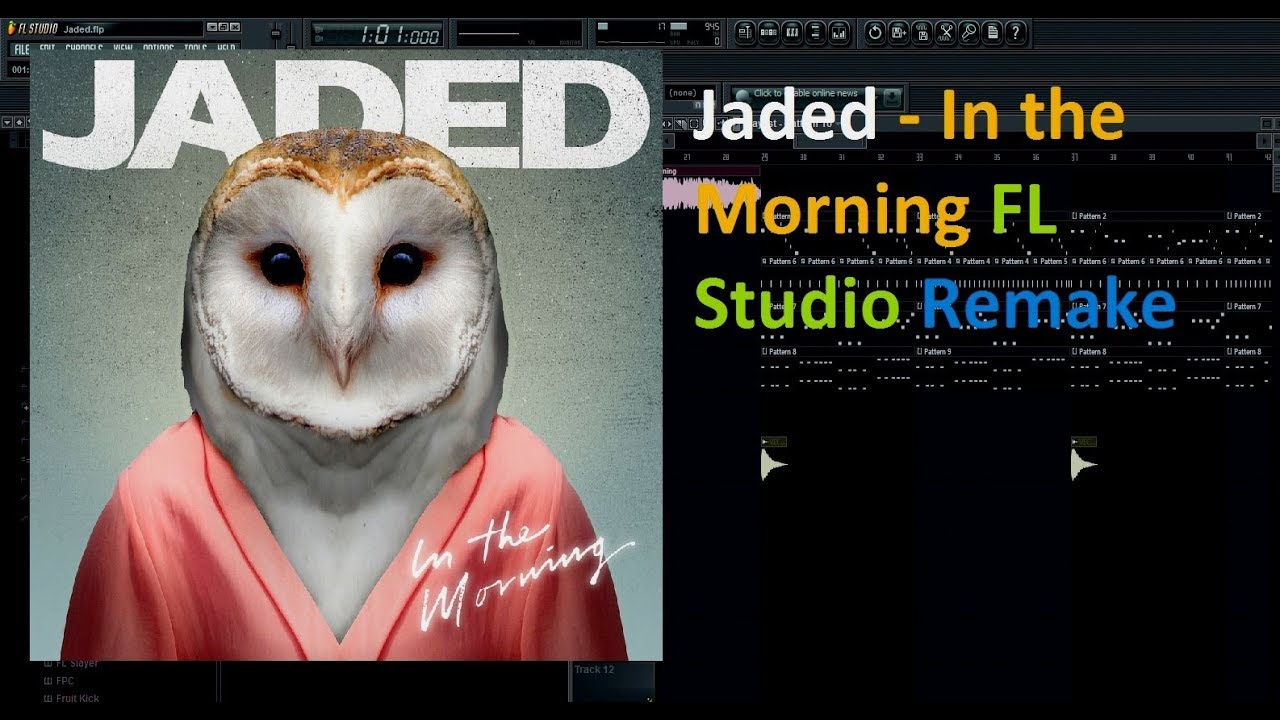Select FL Slayer in the browser list
This screenshot has height=720, width=1280.
coord(77,664)
